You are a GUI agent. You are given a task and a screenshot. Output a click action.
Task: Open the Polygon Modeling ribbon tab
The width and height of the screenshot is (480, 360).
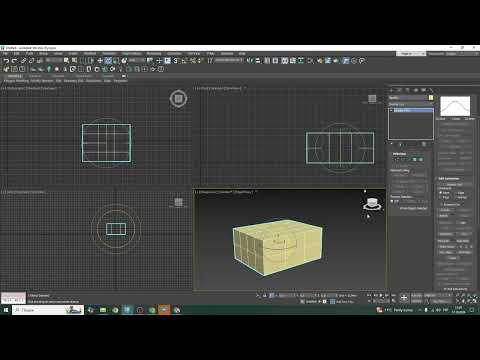pyautogui.click(x=16, y=81)
